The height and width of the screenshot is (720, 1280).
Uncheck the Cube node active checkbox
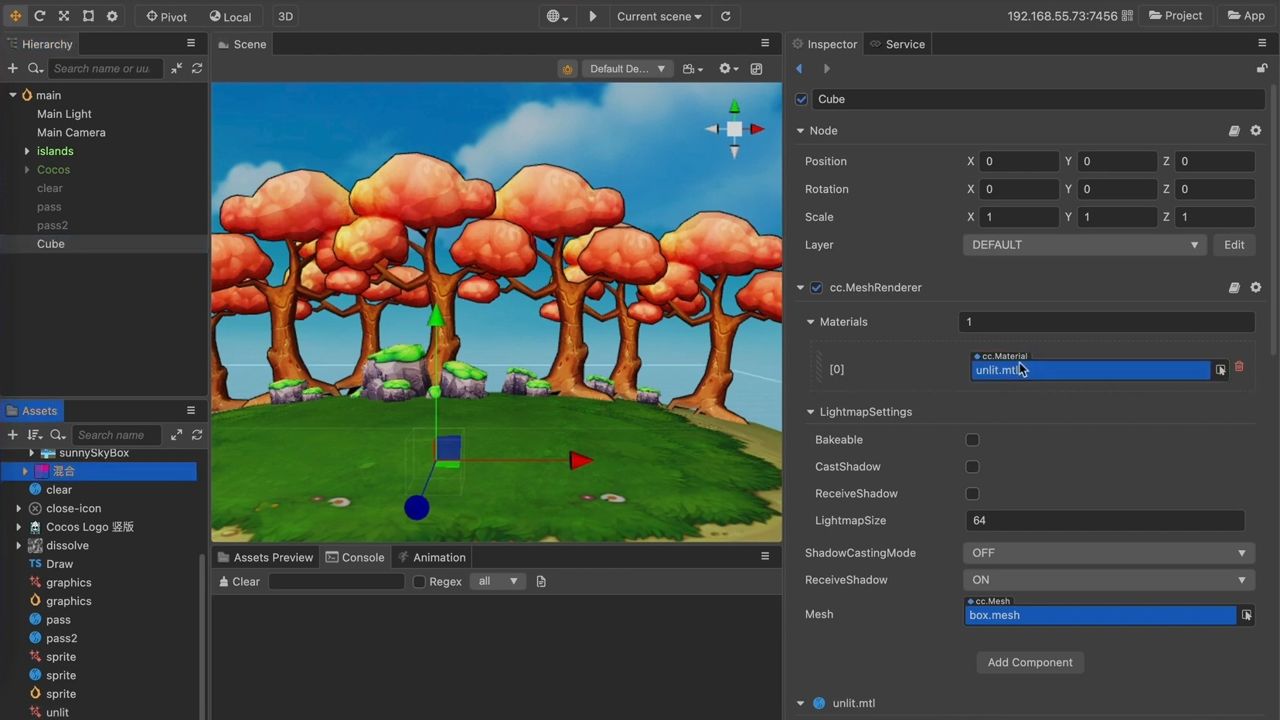(x=801, y=99)
